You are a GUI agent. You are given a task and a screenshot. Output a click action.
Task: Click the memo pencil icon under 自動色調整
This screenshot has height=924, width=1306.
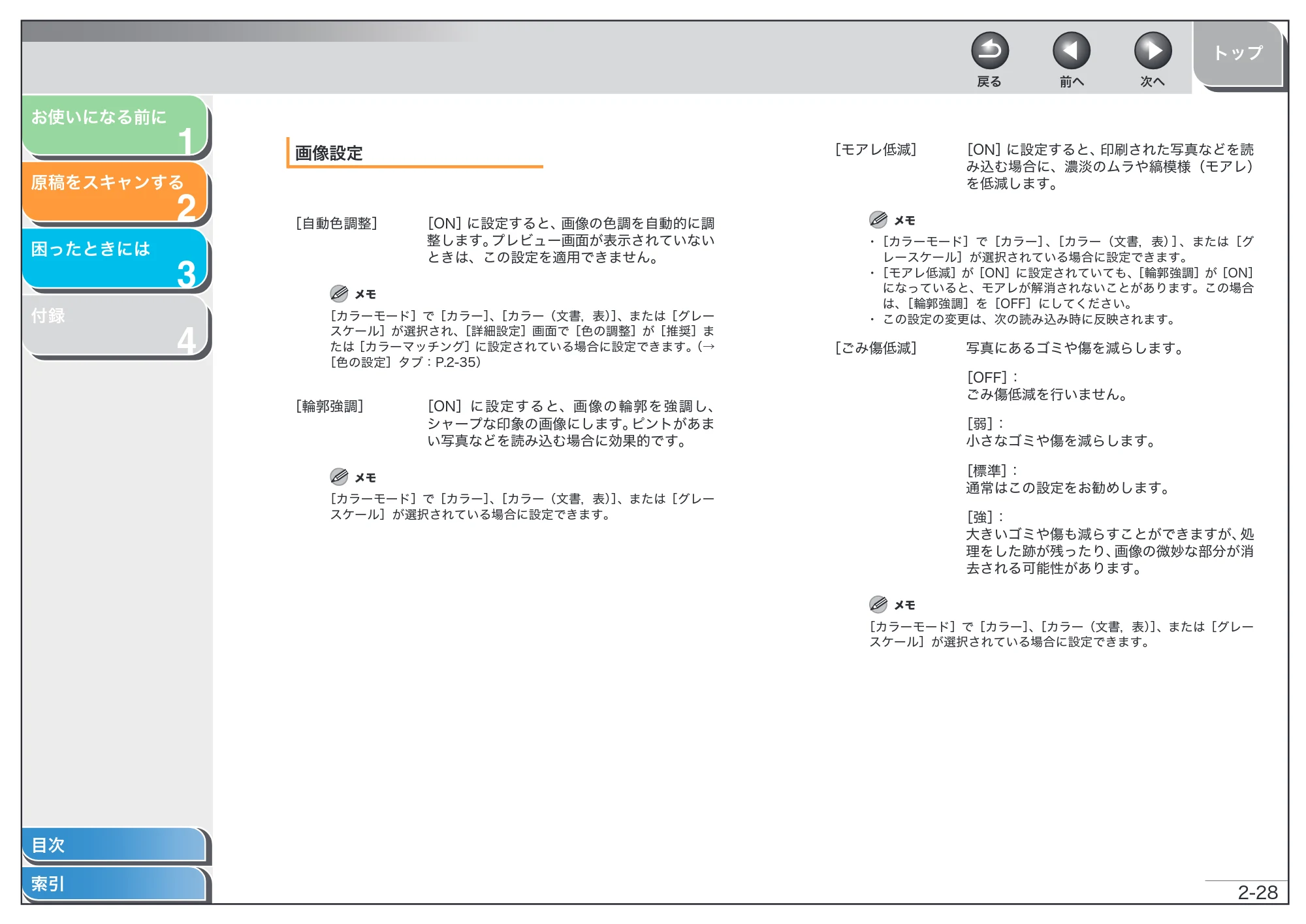click(x=339, y=293)
